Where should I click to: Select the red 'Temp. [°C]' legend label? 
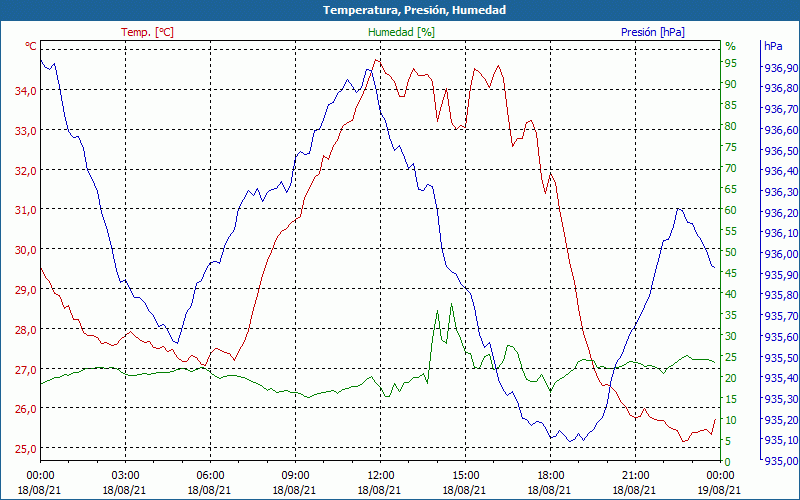[147, 32]
